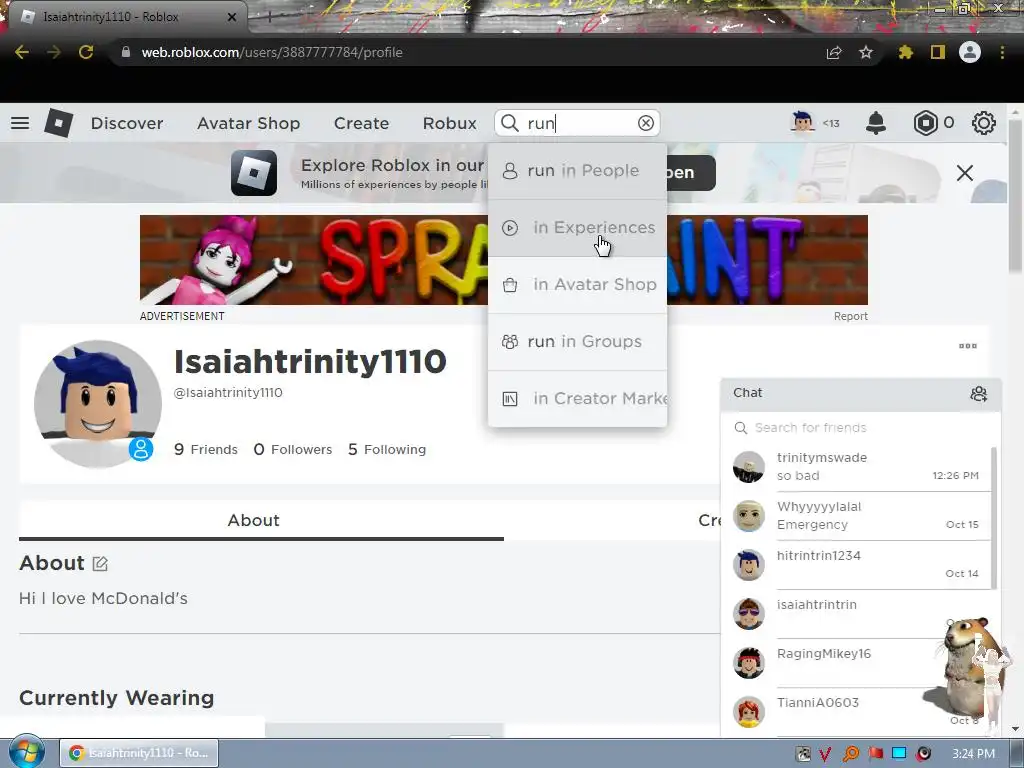The width and height of the screenshot is (1024, 768).
Task: View the 9 Friends list
Action: [206, 449]
